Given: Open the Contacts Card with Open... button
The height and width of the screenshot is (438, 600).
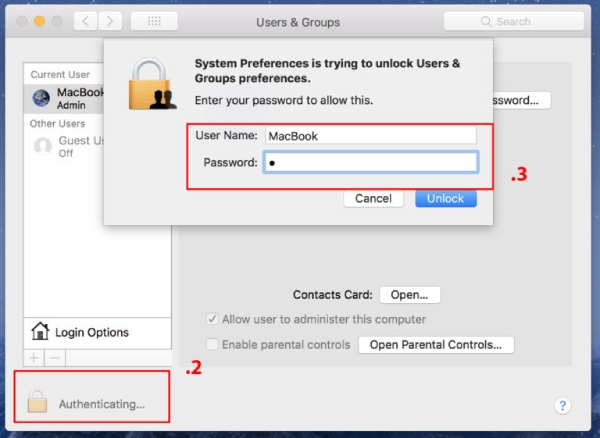Looking at the screenshot, I should click(410, 295).
